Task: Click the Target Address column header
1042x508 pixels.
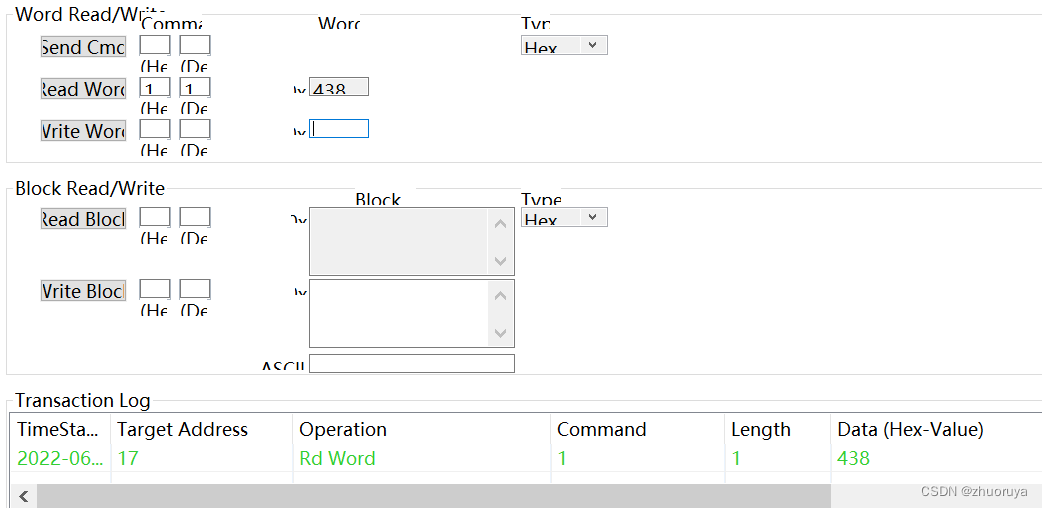Action: [201, 430]
